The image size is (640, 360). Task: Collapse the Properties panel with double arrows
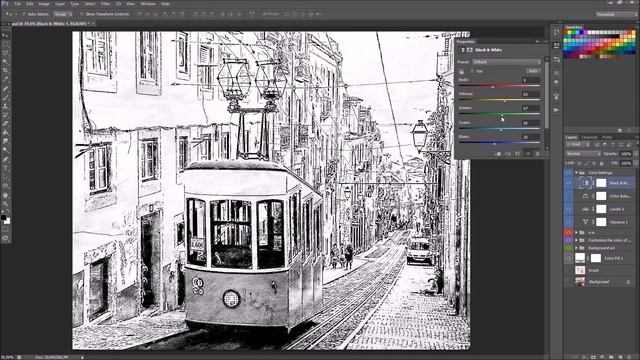537,42
